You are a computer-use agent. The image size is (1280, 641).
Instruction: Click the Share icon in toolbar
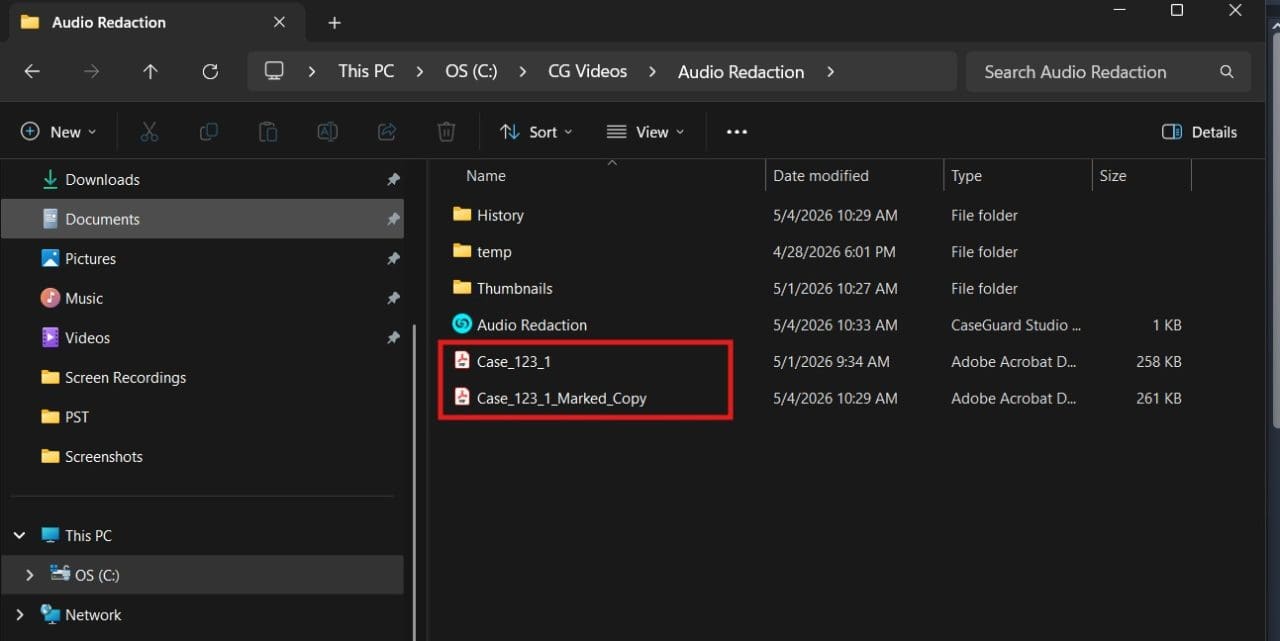(387, 132)
